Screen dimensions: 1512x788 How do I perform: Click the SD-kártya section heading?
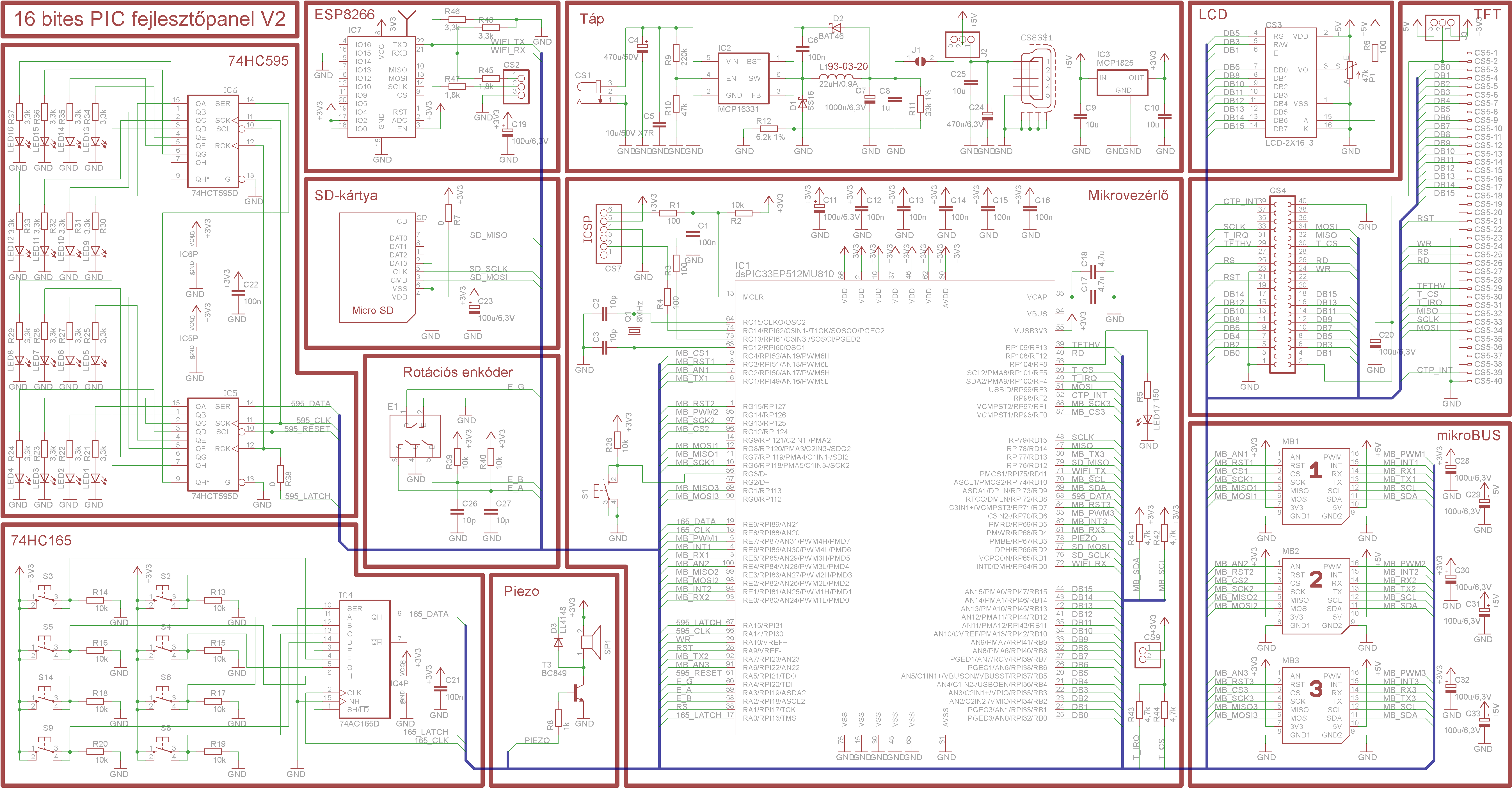[346, 196]
